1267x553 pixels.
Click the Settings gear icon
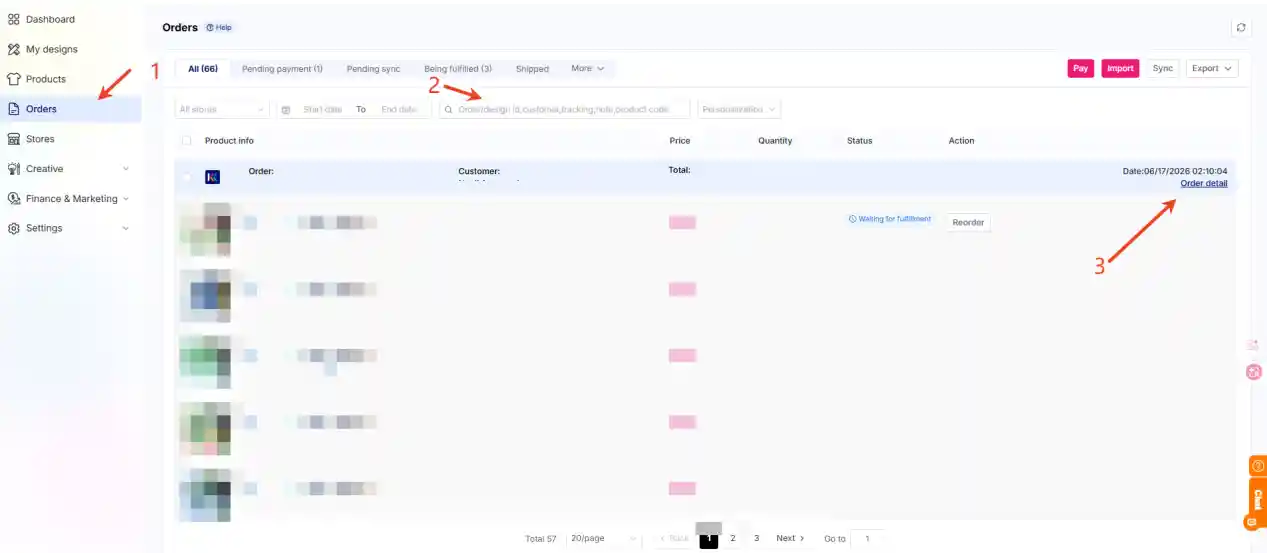tap(14, 228)
